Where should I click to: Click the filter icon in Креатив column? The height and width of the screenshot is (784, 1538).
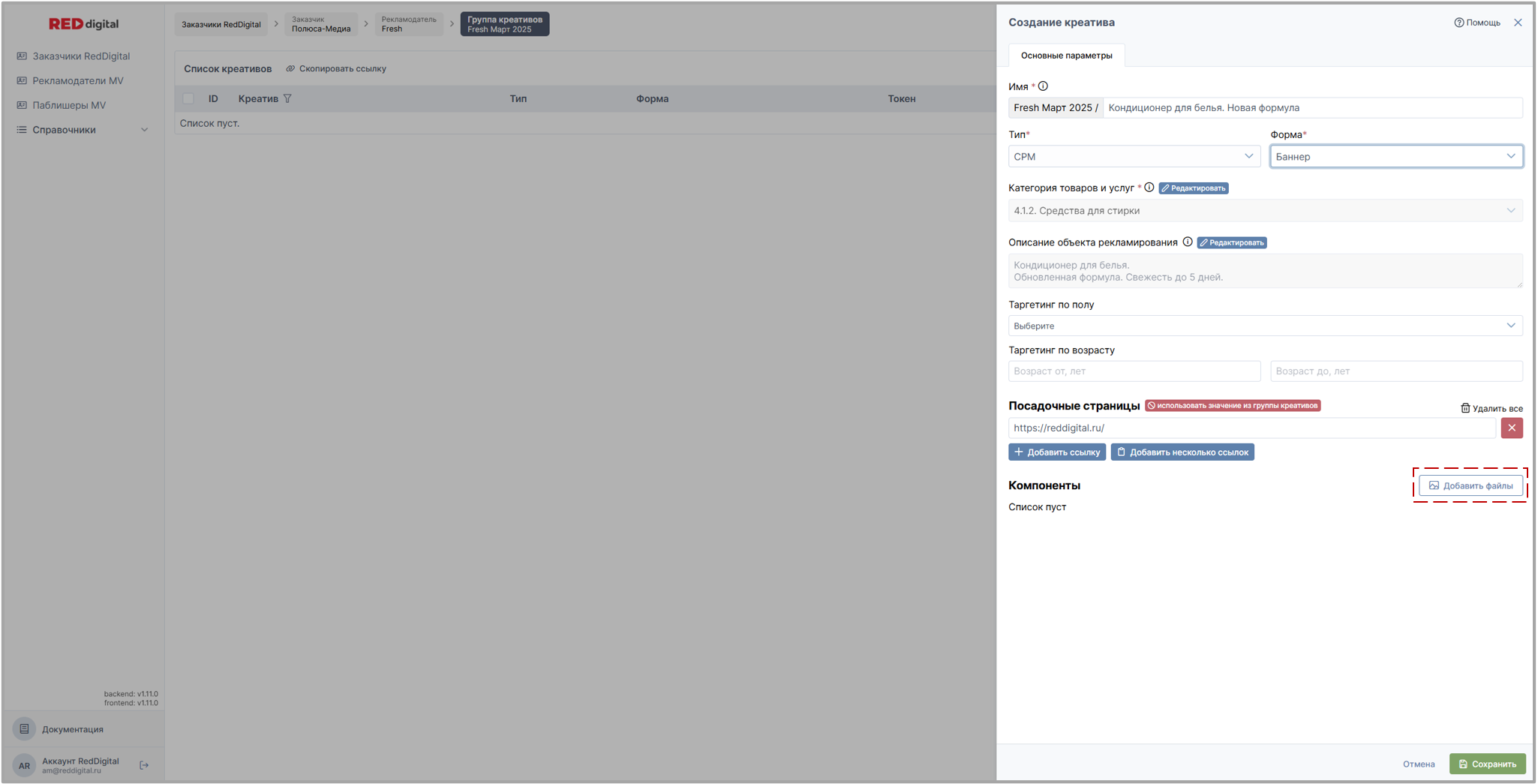[287, 99]
